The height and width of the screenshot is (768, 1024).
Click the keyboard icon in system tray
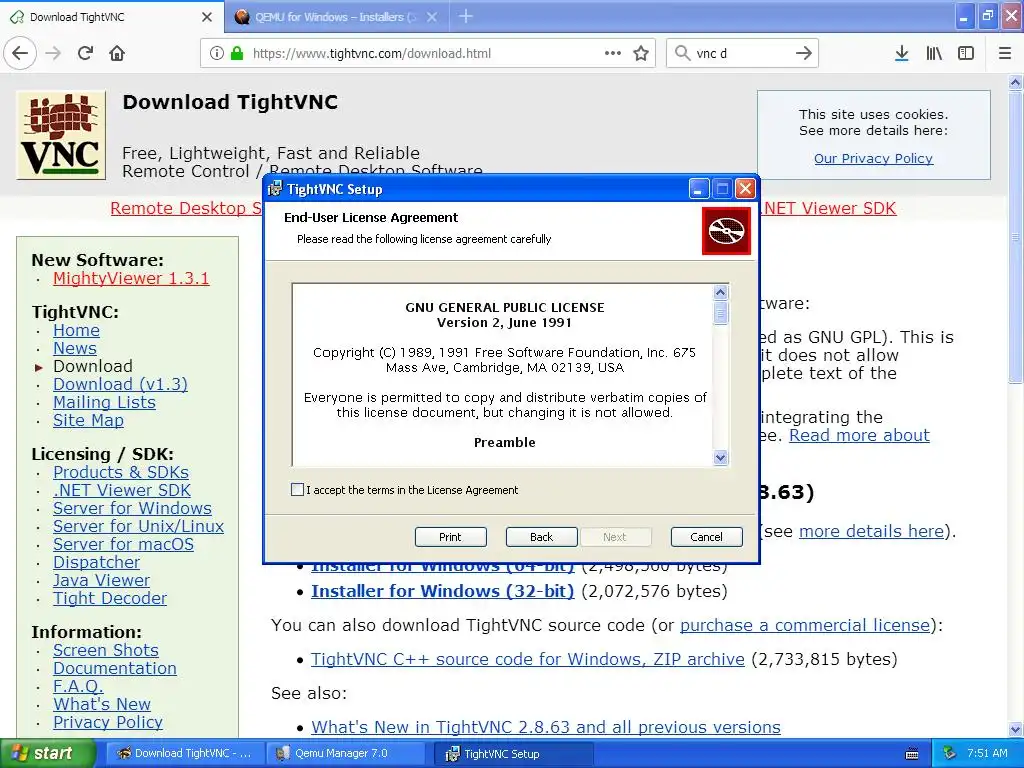pyautogui.click(x=912, y=754)
